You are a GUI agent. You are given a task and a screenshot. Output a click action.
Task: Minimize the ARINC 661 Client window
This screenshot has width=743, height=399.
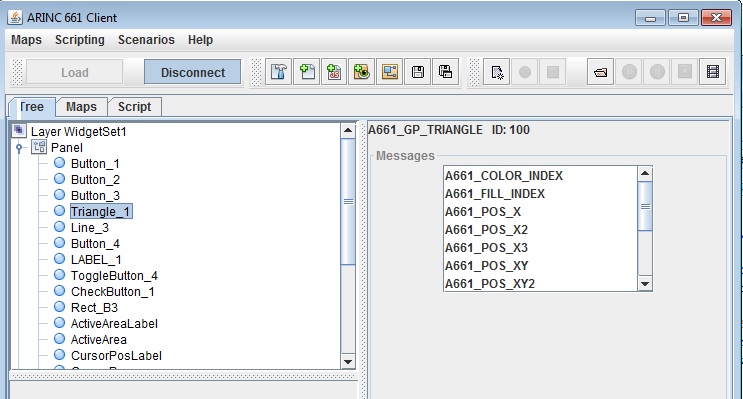tap(650, 18)
